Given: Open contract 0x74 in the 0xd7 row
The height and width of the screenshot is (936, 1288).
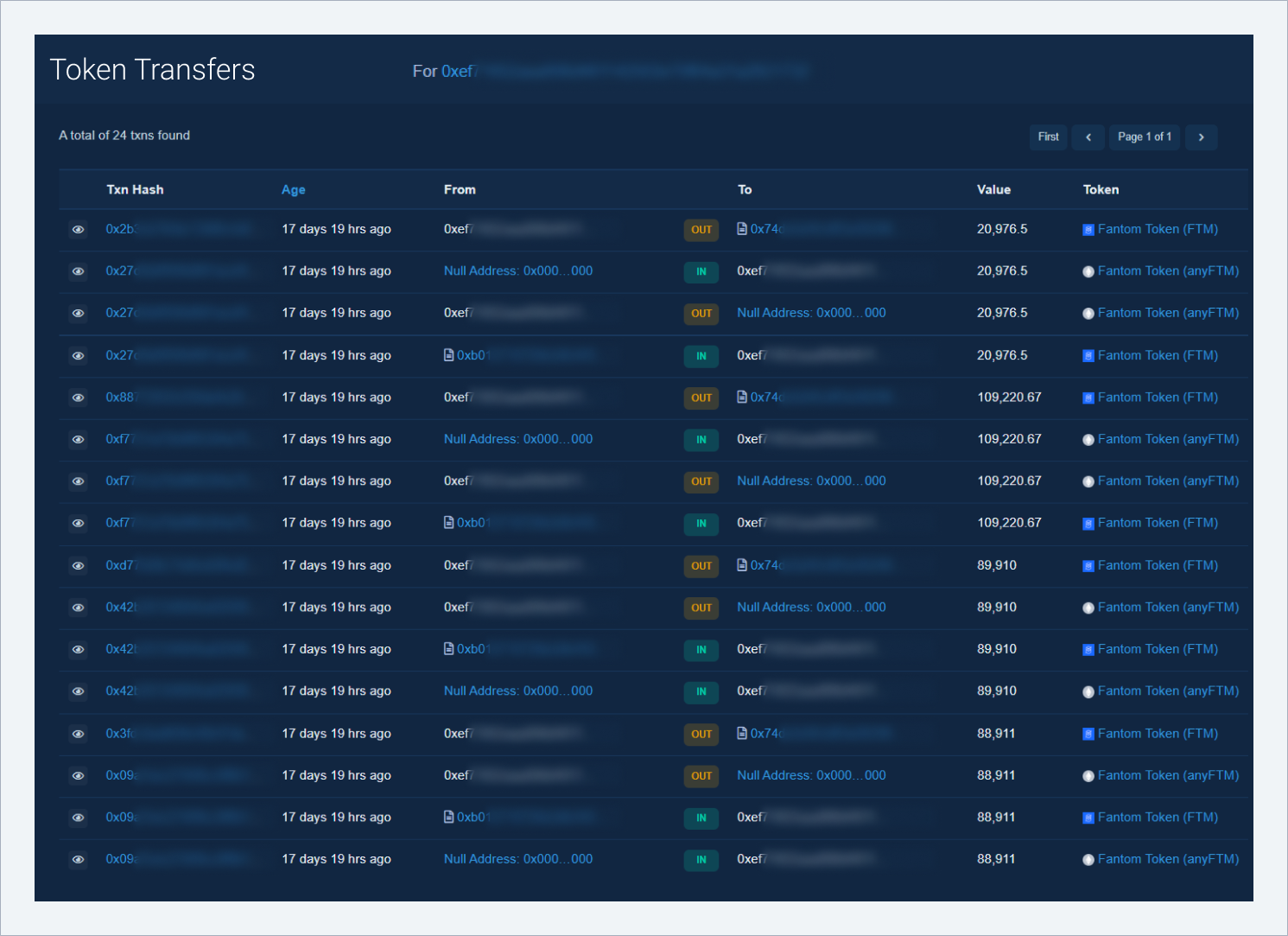Looking at the screenshot, I should tap(814, 565).
